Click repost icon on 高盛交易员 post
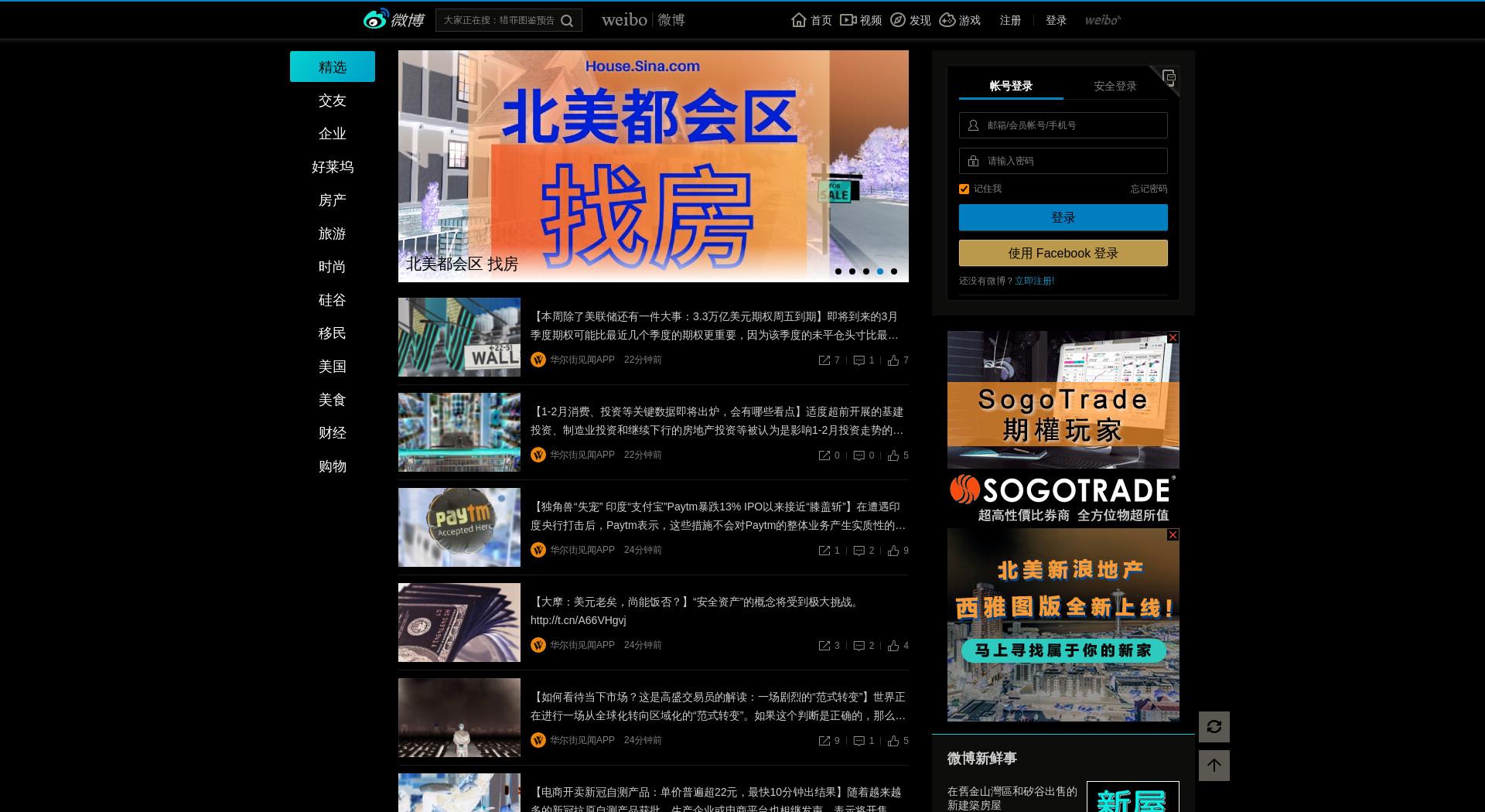 (824, 741)
